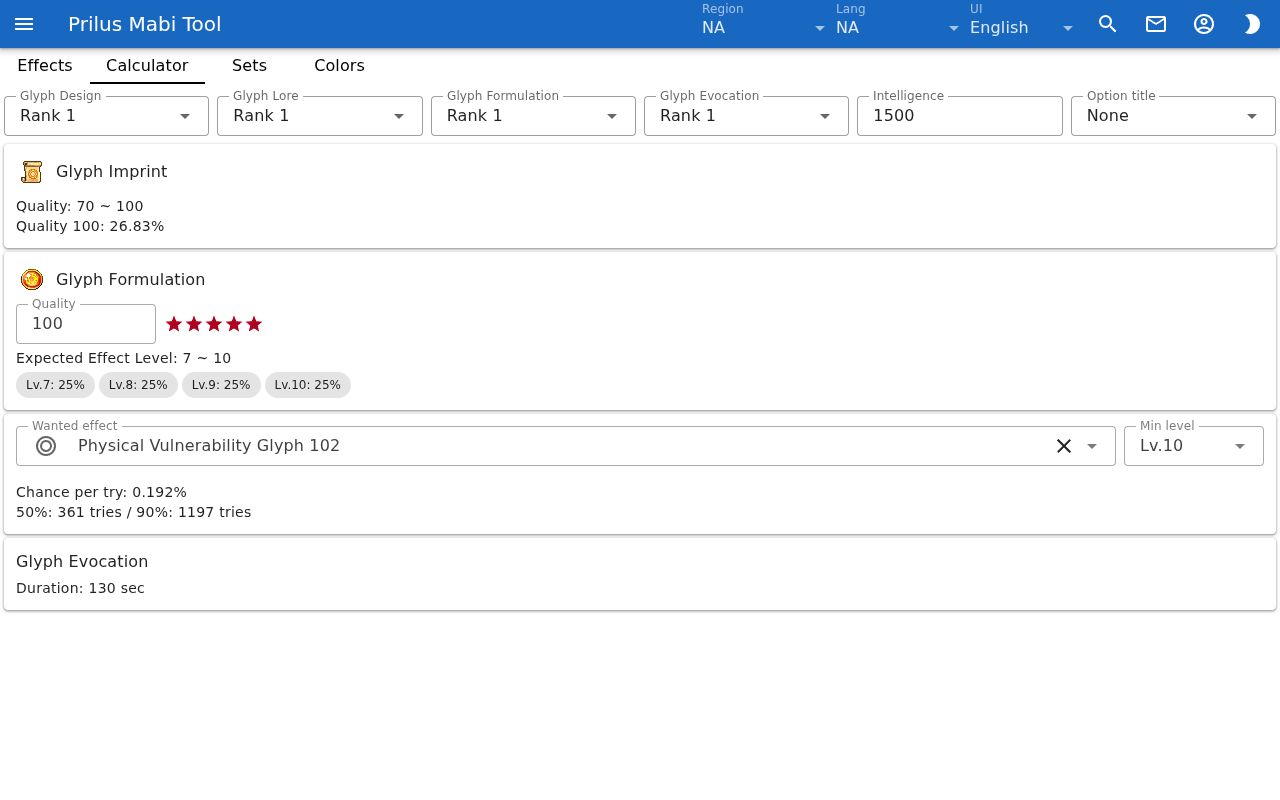Click the wanted effect target icon

pyautogui.click(x=46, y=446)
